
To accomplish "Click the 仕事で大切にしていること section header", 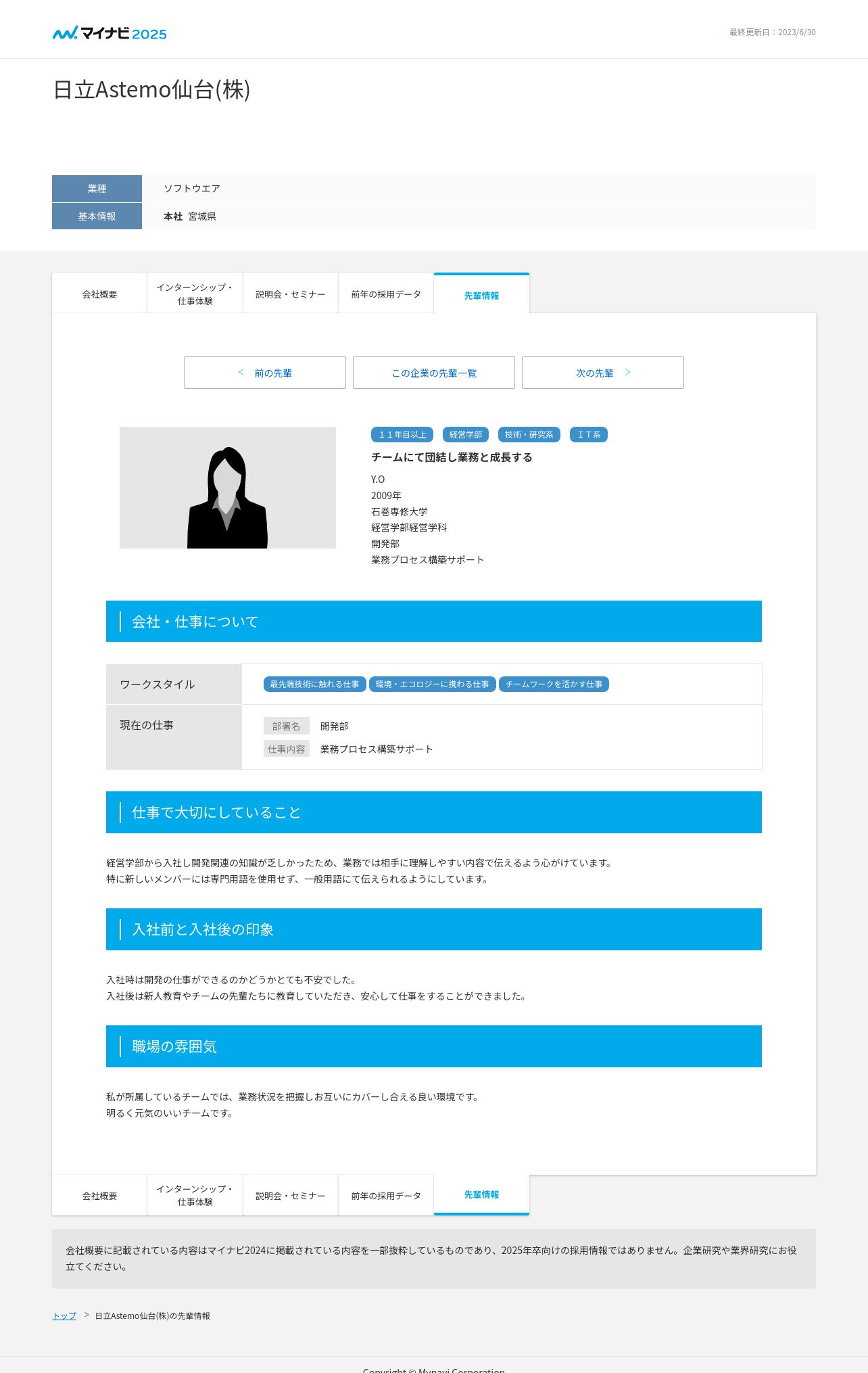I will pyautogui.click(x=434, y=812).
